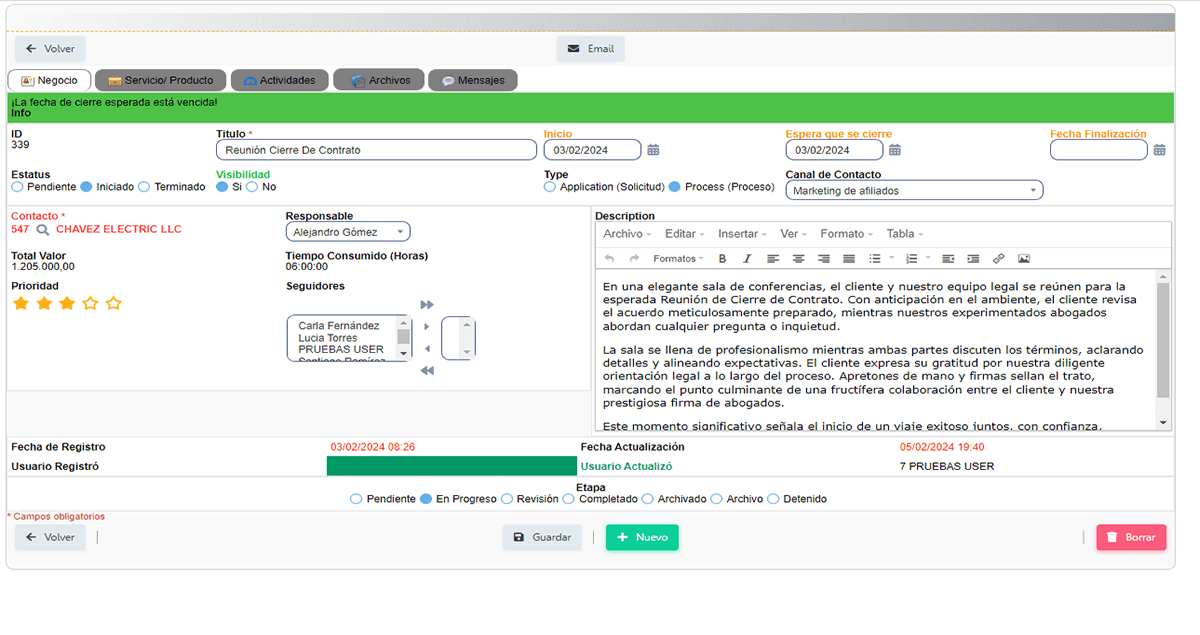This screenshot has height=635, width=1200.
Task: Open the Espera que se cierre calendar
Action: coord(895,150)
